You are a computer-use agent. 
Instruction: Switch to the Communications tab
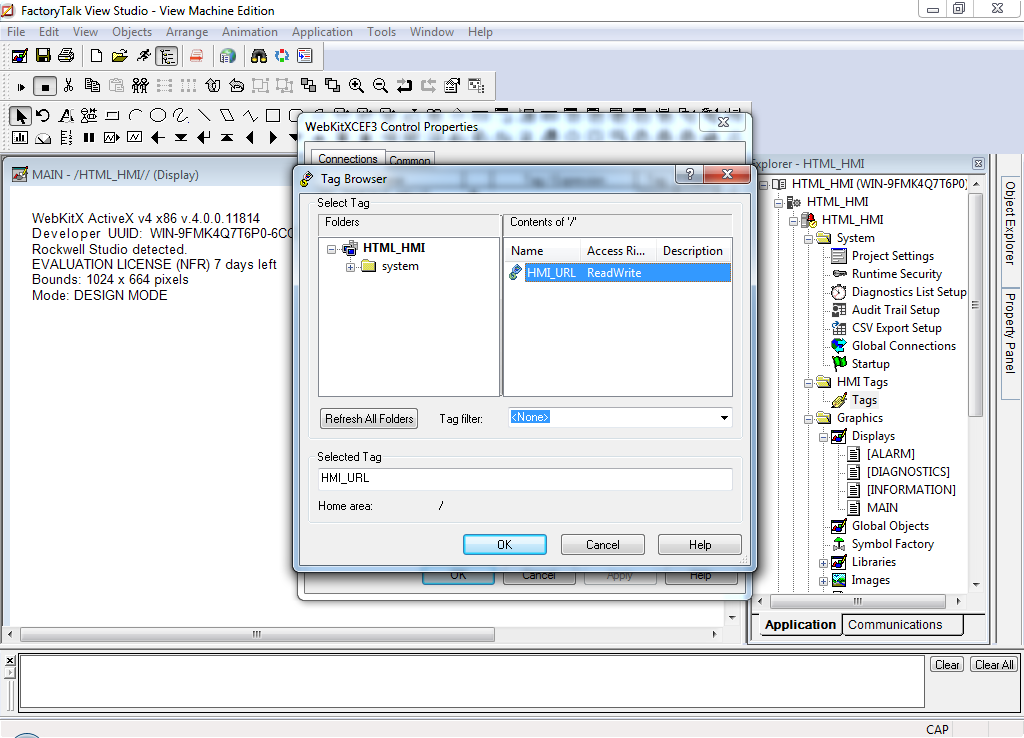902,624
